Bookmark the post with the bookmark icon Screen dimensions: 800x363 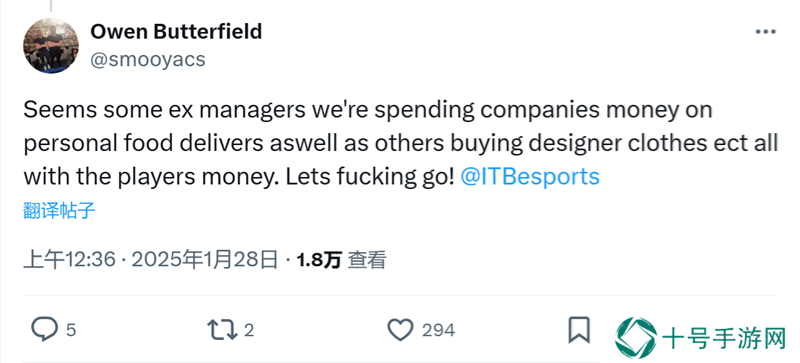pos(579,330)
